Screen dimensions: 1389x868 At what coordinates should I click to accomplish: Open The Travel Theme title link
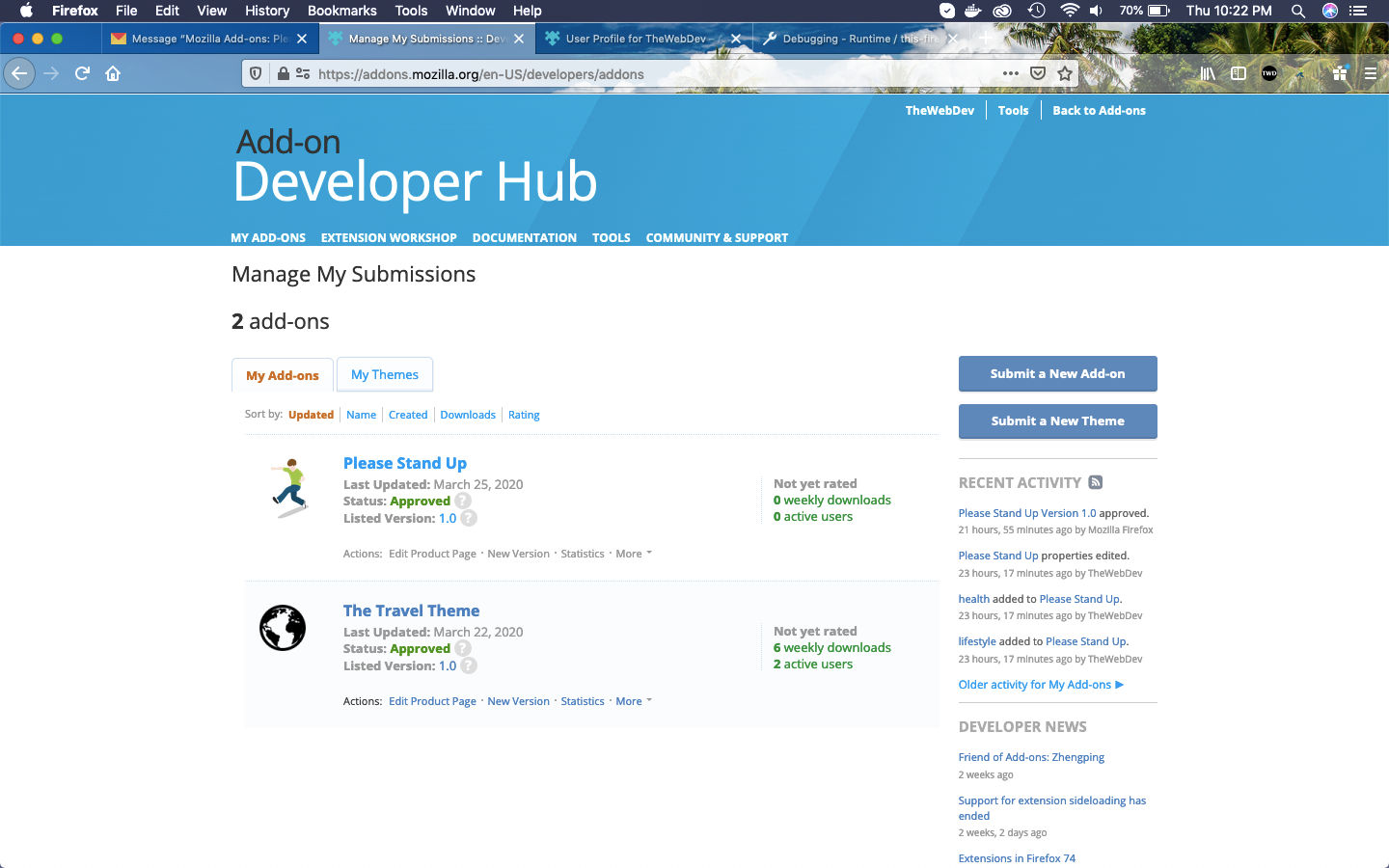coord(411,610)
